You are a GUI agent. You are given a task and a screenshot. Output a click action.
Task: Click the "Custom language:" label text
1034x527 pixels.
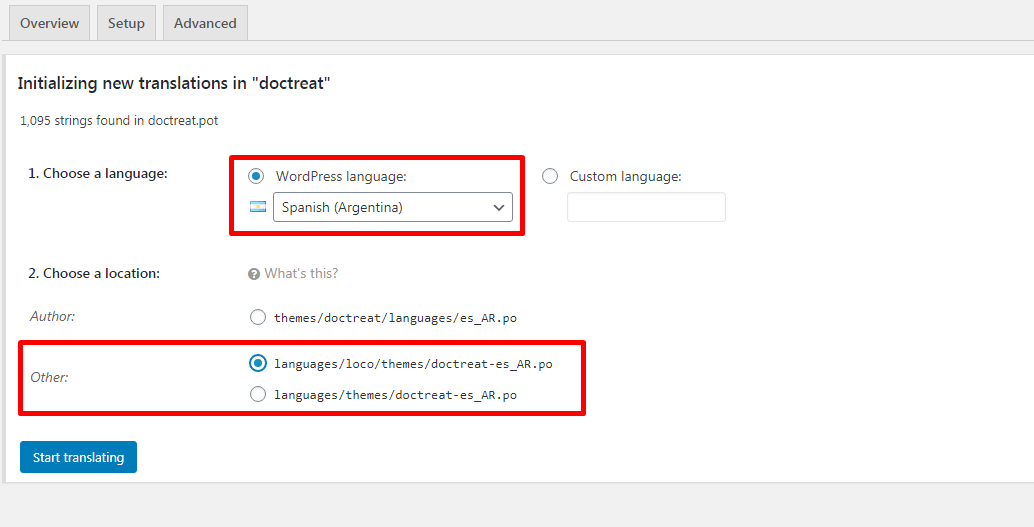tap(626, 177)
